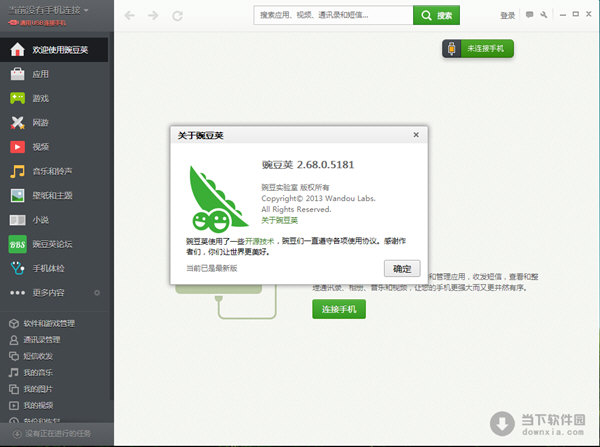The width and height of the screenshot is (600, 447).
Task: Click 确定 in the about dialog
Action: pos(402,269)
